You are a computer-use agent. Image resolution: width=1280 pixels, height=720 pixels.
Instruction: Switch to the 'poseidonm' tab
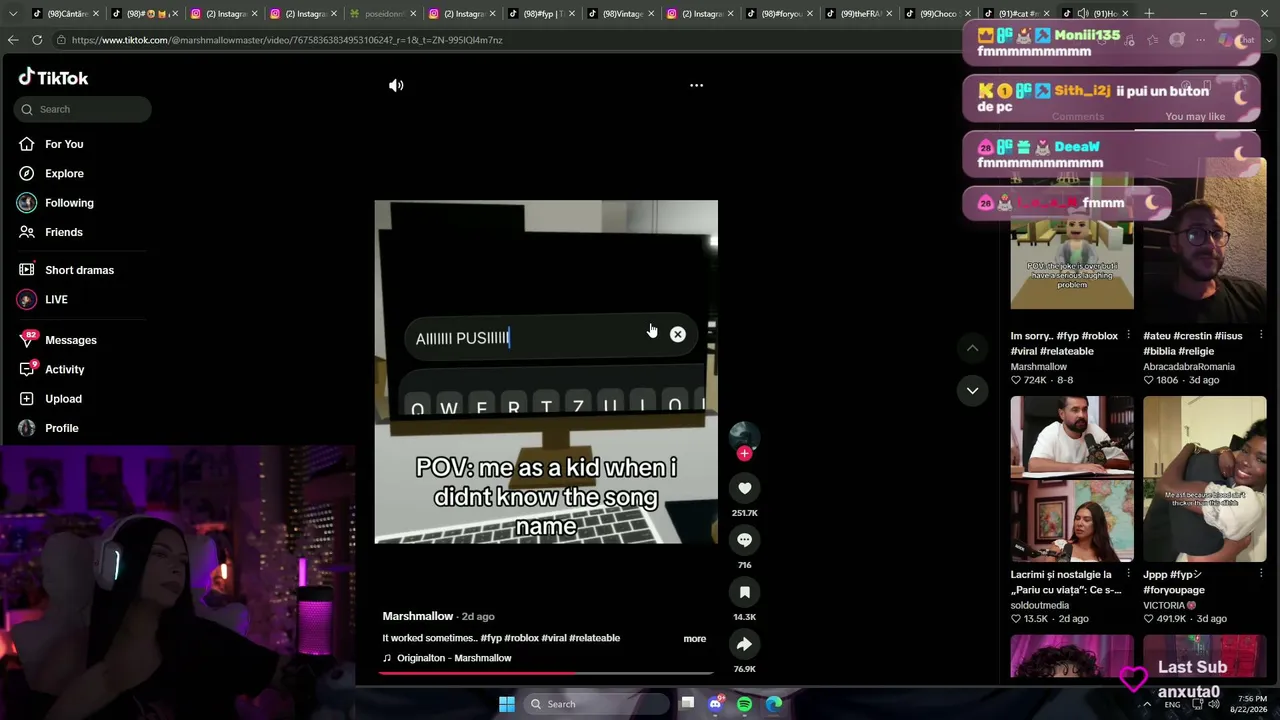pyautogui.click(x=383, y=14)
